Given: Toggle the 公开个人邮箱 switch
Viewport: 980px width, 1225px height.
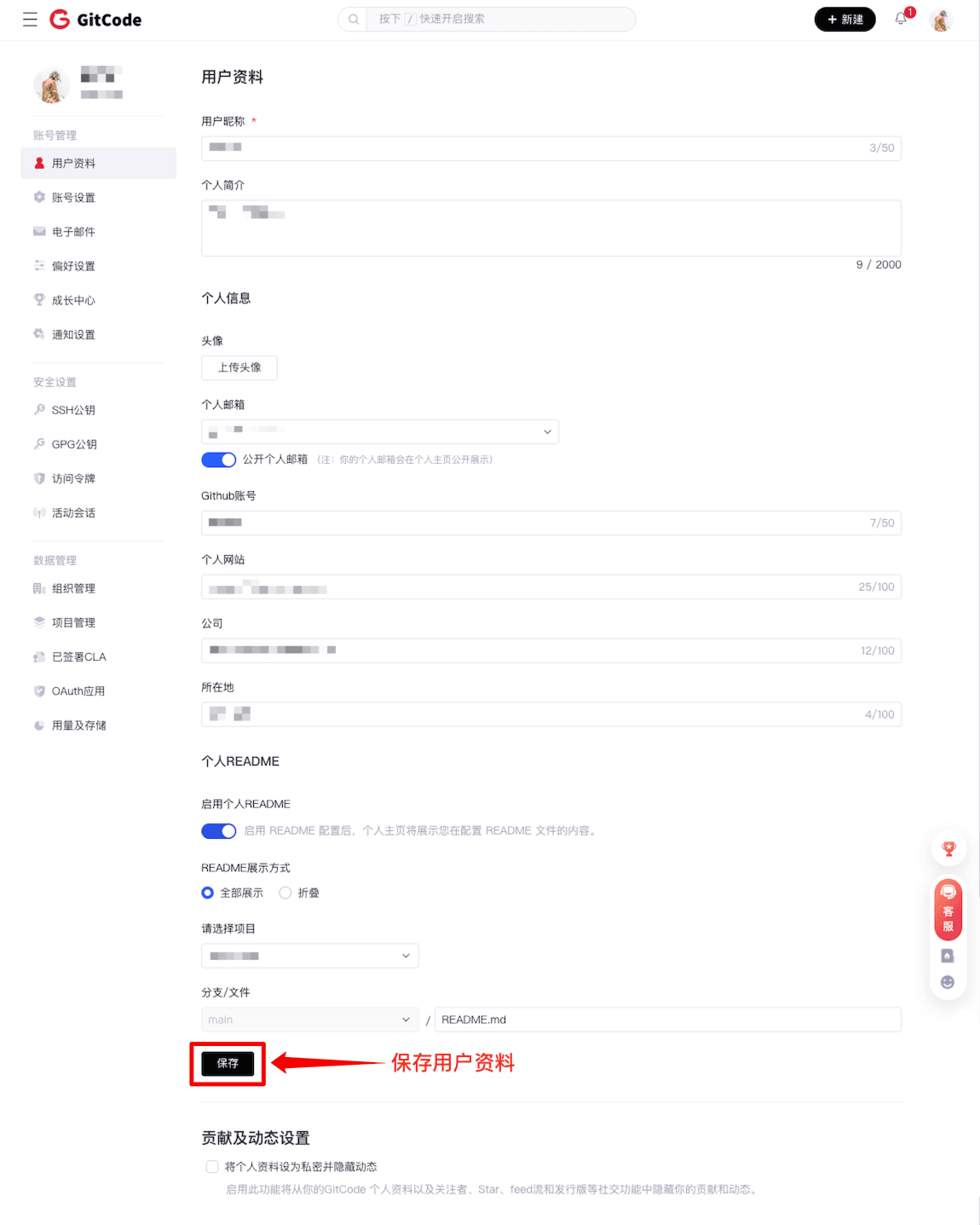Looking at the screenshot, I should click(218, 459).
